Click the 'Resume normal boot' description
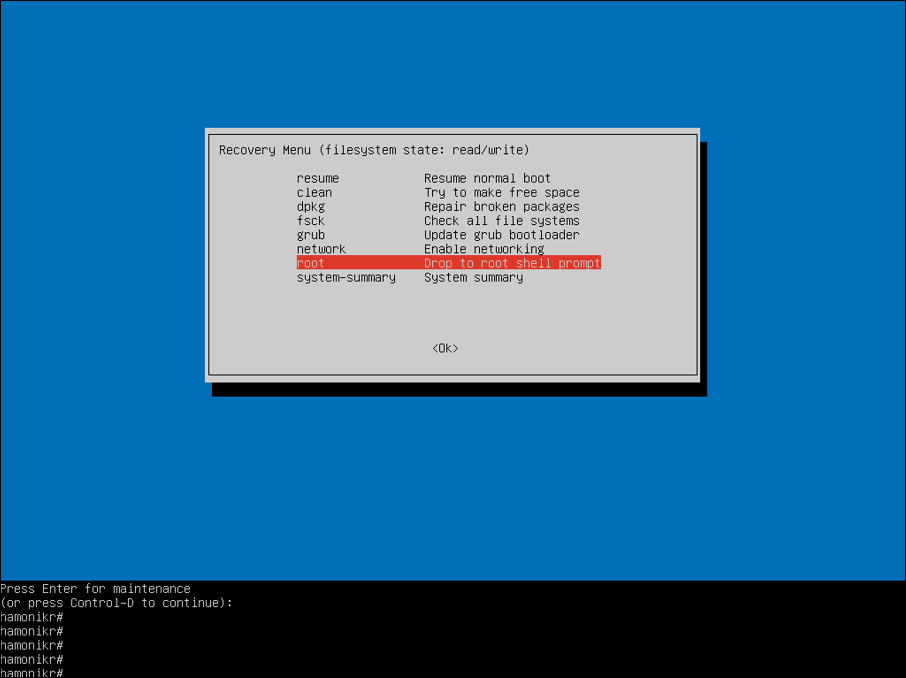 click(487, 178)
